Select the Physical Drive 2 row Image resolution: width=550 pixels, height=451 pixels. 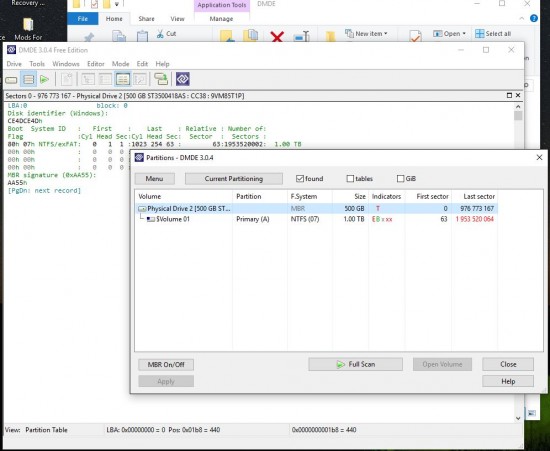click(x=316, y=208)
